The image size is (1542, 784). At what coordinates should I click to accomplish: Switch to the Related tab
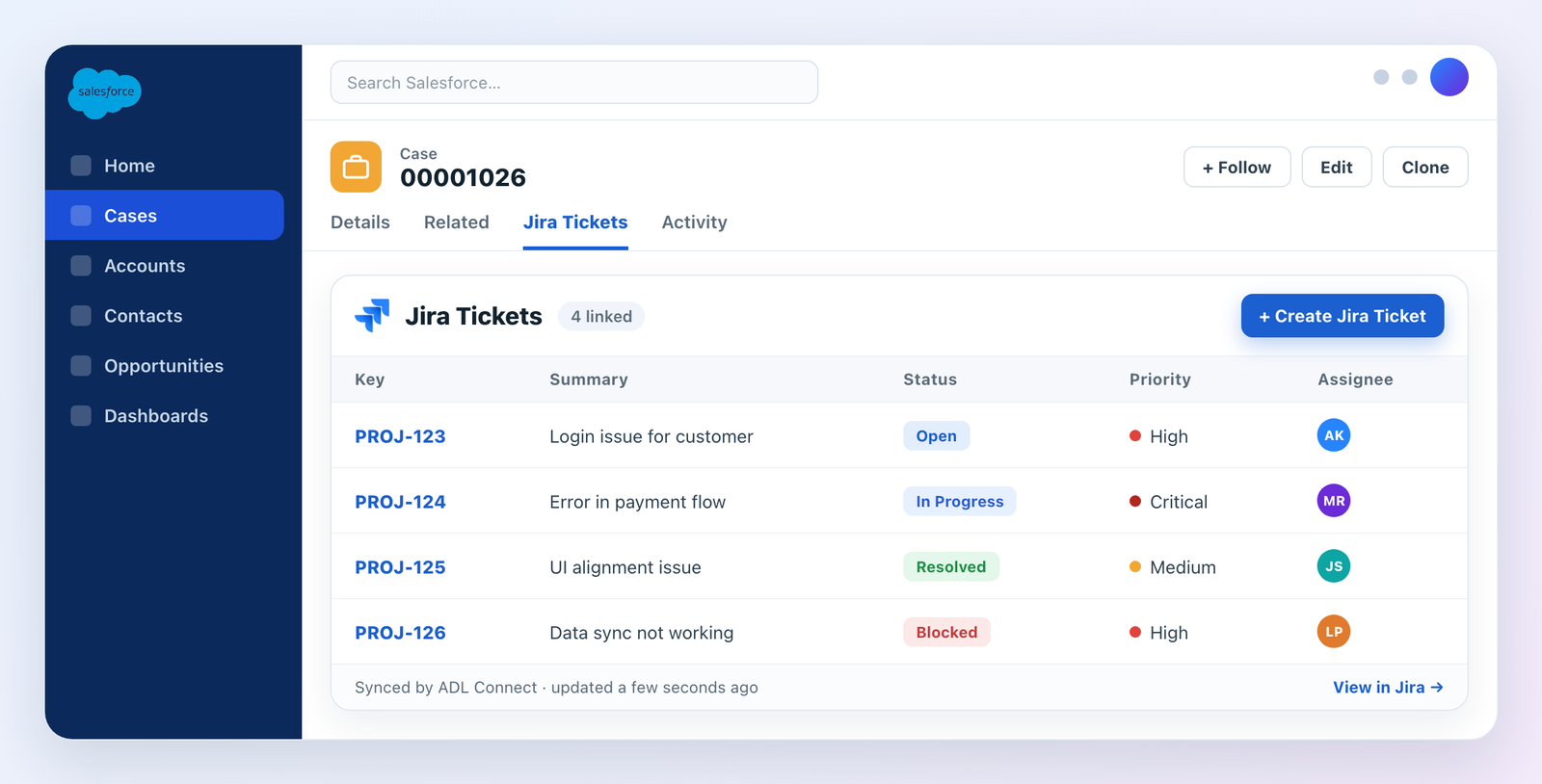457,222
